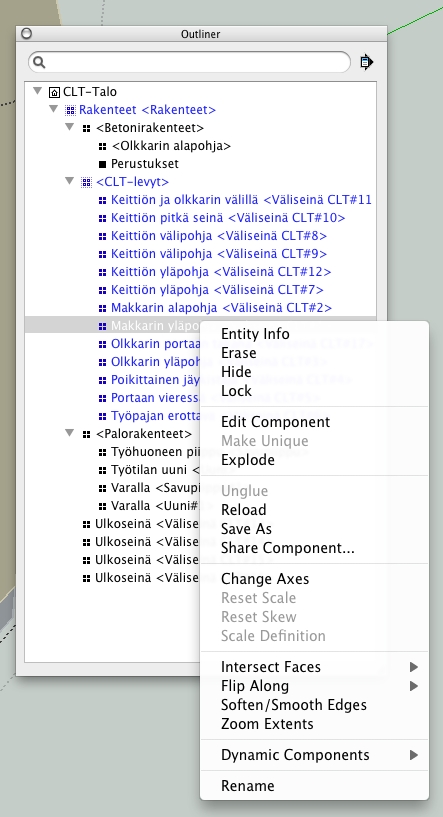This screenshot has height=817, width=443.
Task: Click the icon beside Keittiön pitkä seinä
Action: [x=102, y=218]
